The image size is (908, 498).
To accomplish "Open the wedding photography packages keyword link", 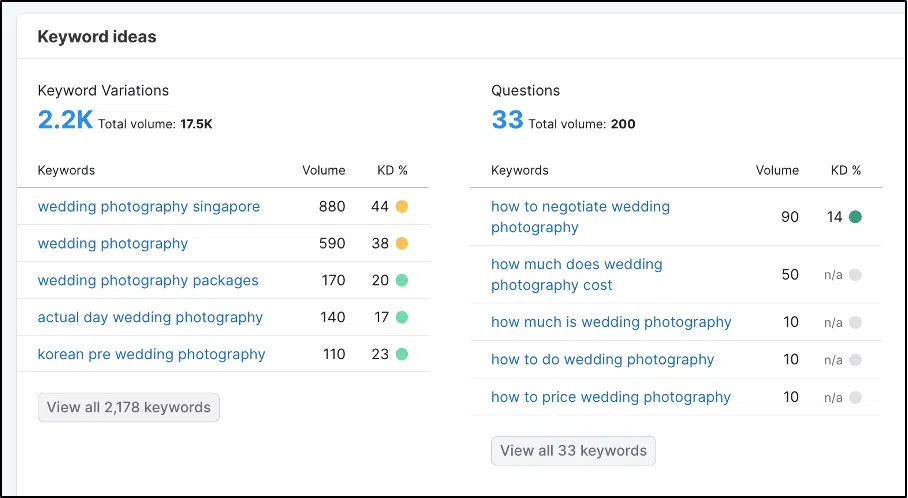I will (x=148, y=281).
